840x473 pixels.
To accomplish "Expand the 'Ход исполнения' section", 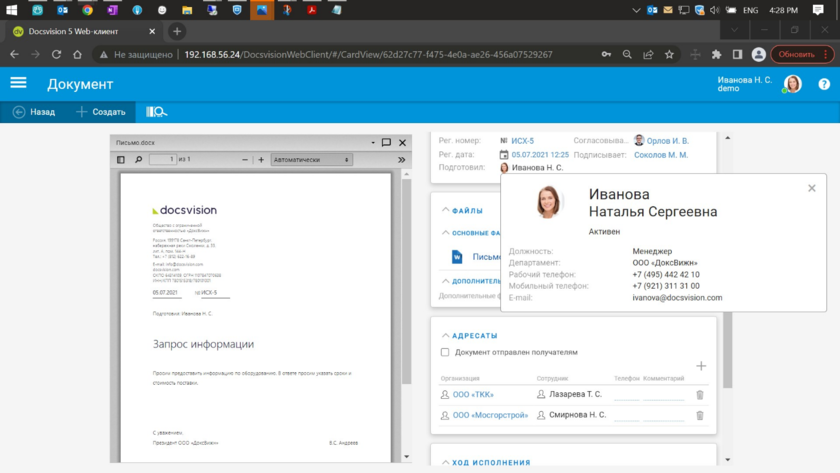I will tap(446, 463).
